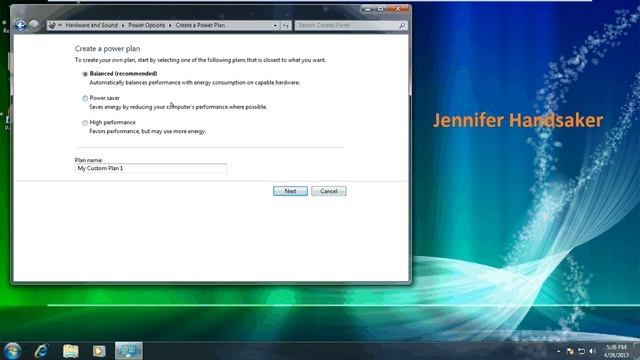Choose the High performance radio option
Screen dimensions: 640x360
pyautogui.click(x=85, y=123)
